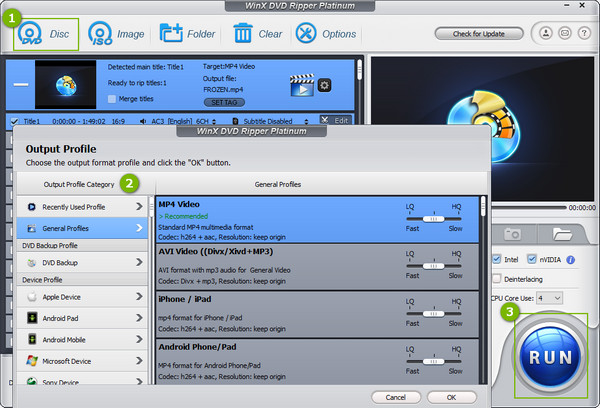The height and width of the screenshot is (408, 600).
Task: Click the DVD title thumbnail
Action: [x=65, y=85]
